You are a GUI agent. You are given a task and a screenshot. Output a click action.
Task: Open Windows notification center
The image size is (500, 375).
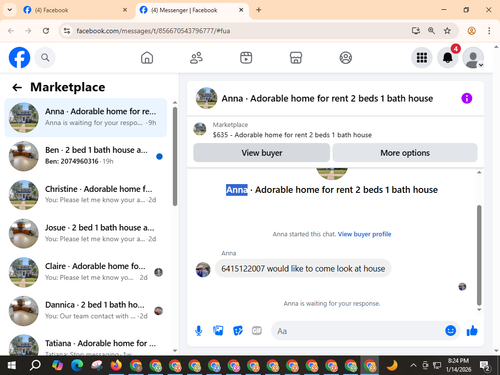(x=485, y=366)
